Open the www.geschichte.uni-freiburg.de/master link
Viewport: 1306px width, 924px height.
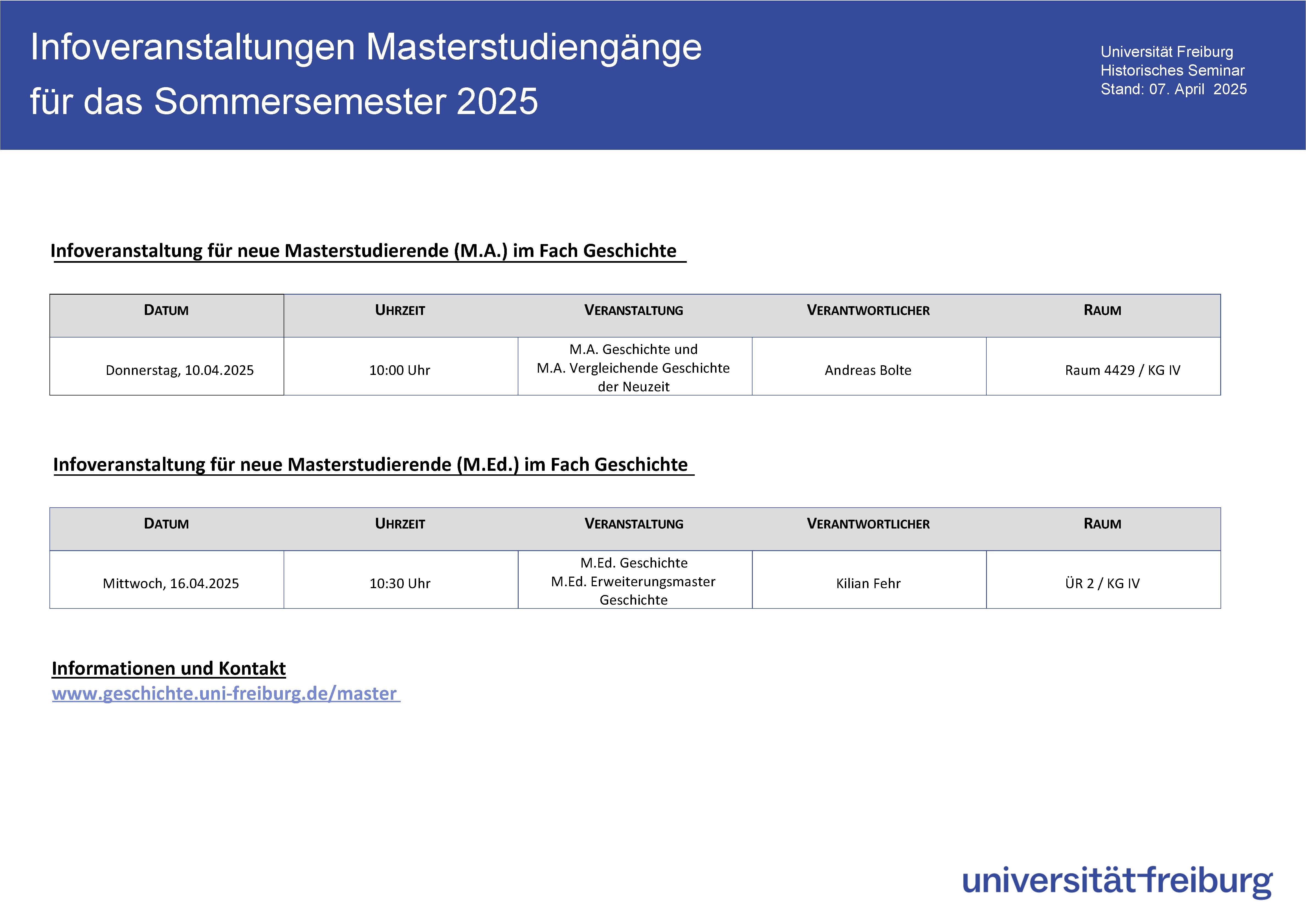[226, 693]
